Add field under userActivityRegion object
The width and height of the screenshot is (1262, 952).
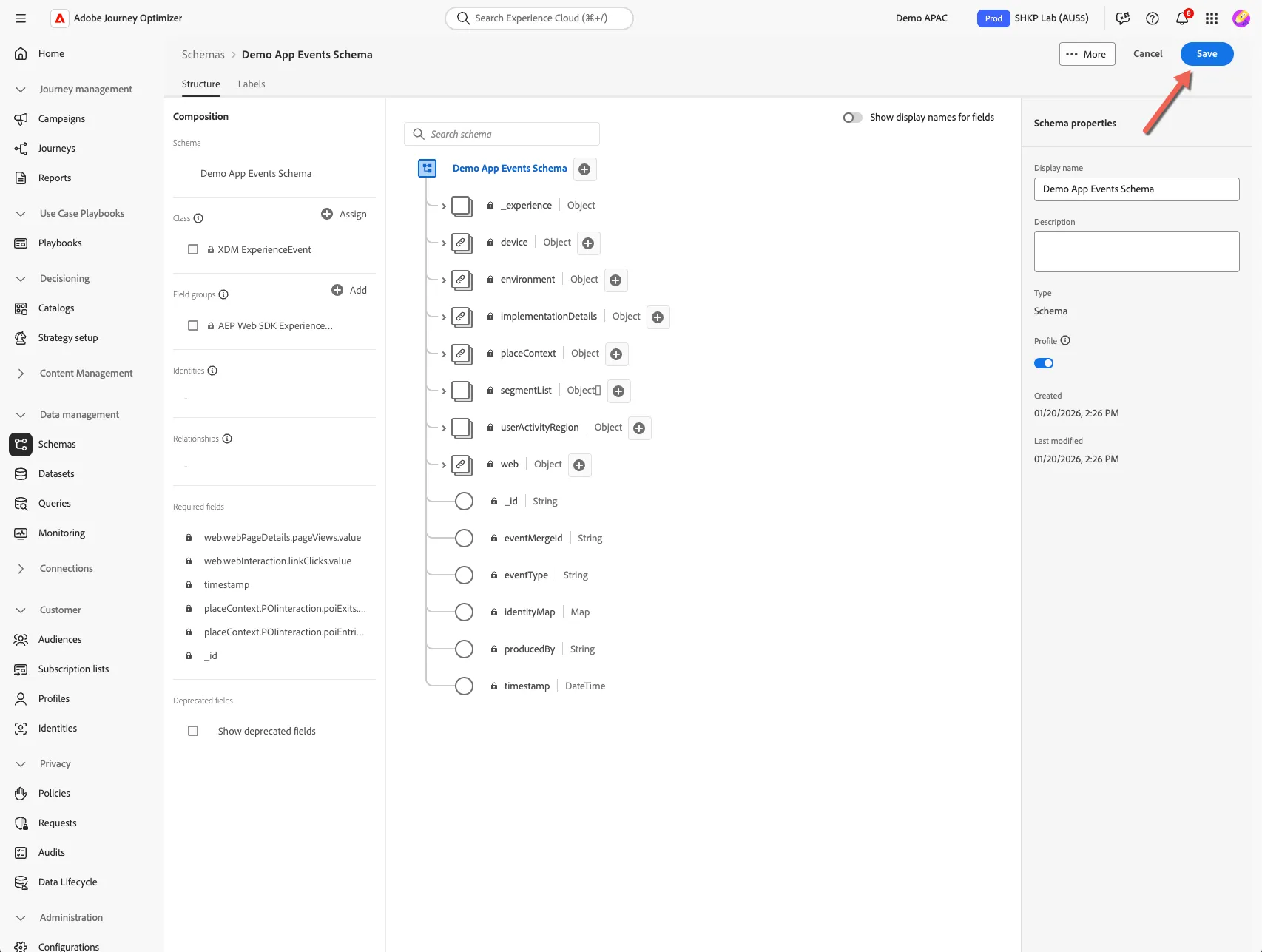pyautogui.click(x=639, y=428)
